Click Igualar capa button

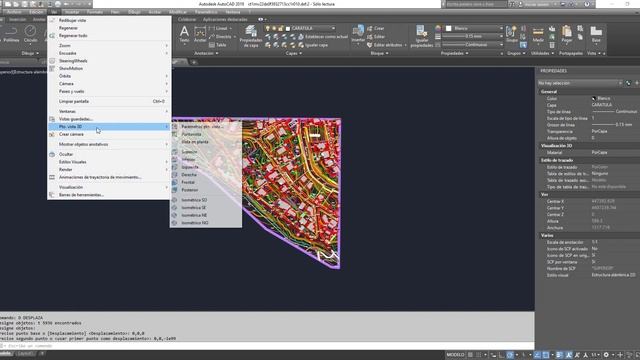(x=313, y=45)
